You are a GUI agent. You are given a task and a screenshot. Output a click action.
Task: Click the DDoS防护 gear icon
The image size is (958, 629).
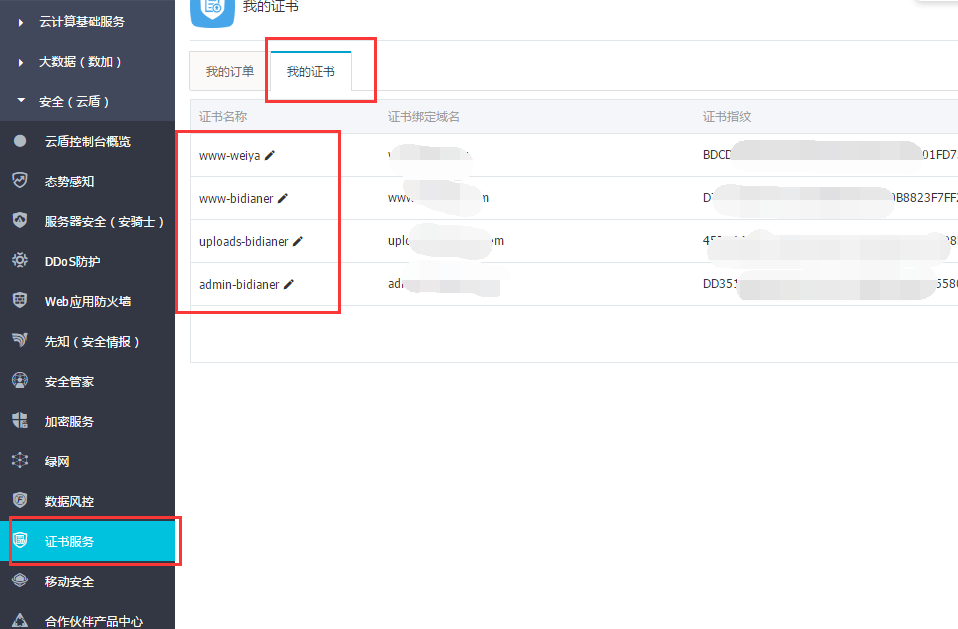click(20, 261)
